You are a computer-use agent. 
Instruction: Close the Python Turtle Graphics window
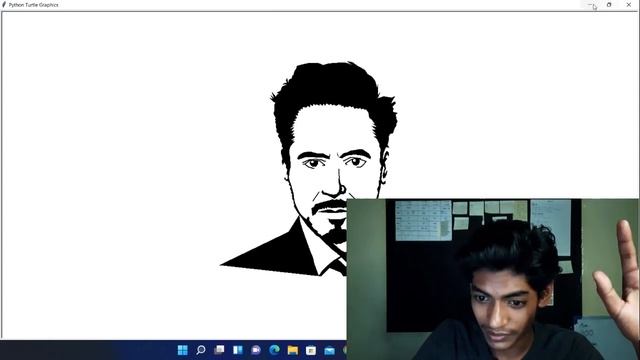pos(629,4)
